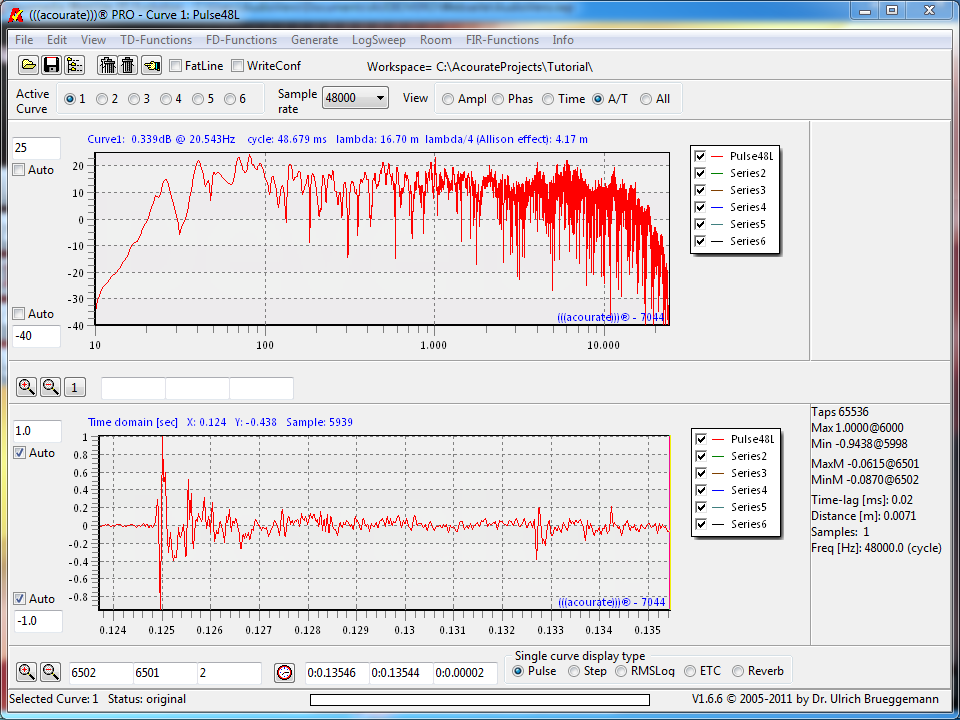Zoom in on the frequency chart
Viewport: 960px width, 720px height.
(26, 387)
